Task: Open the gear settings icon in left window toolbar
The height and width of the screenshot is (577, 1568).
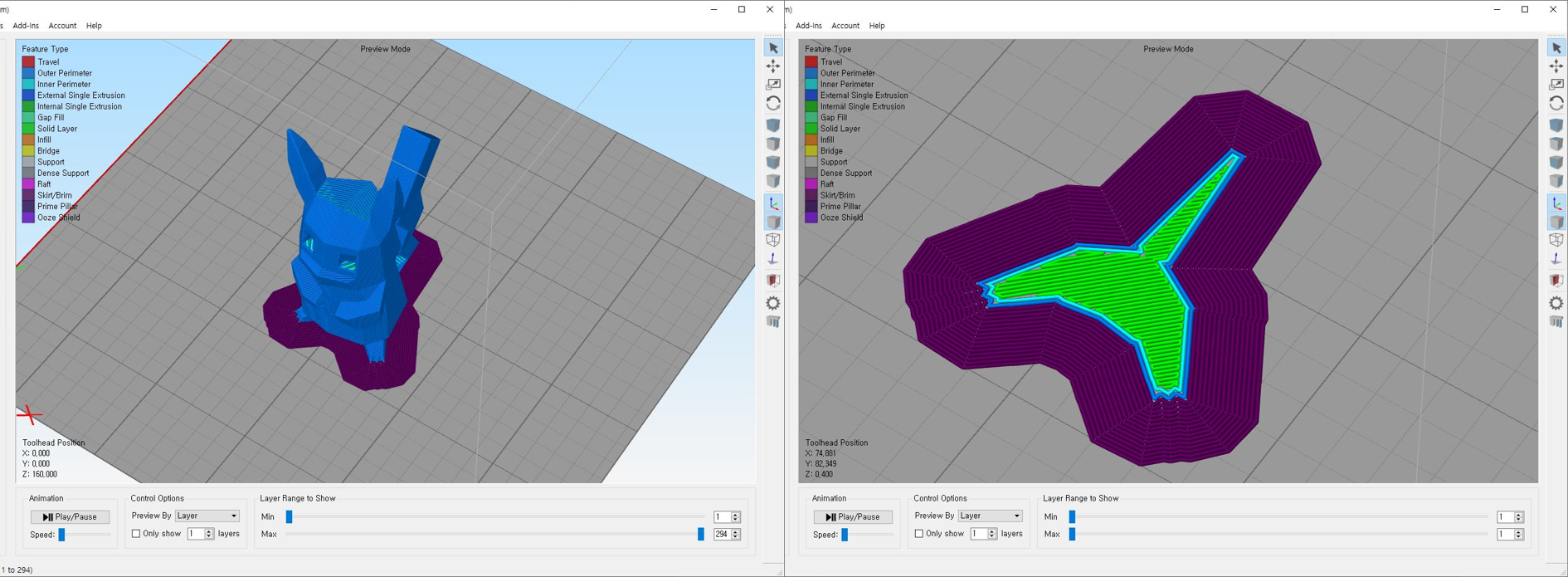Action: tap(773, 303)
